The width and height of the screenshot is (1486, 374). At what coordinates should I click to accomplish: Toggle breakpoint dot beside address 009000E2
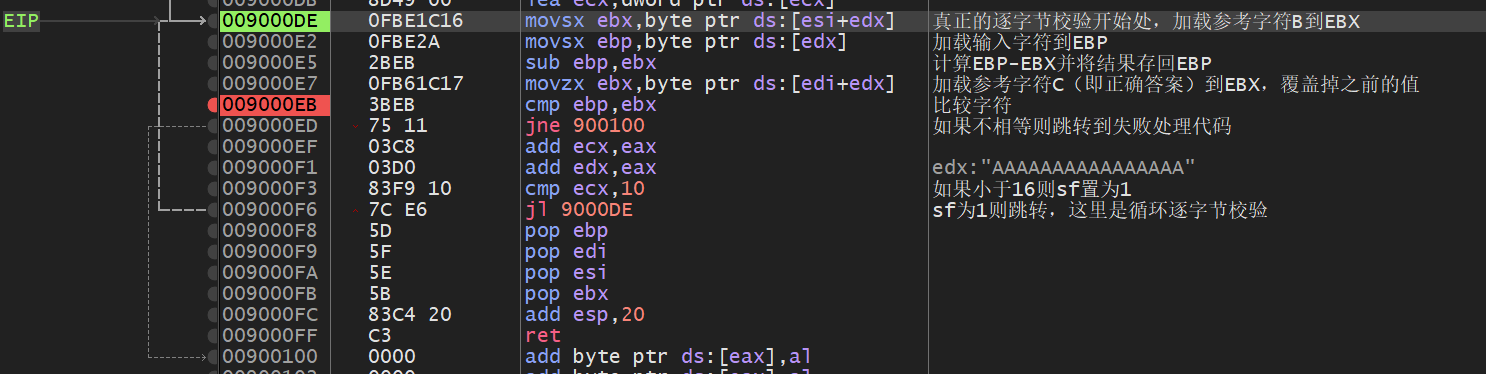tap(212, 42)
